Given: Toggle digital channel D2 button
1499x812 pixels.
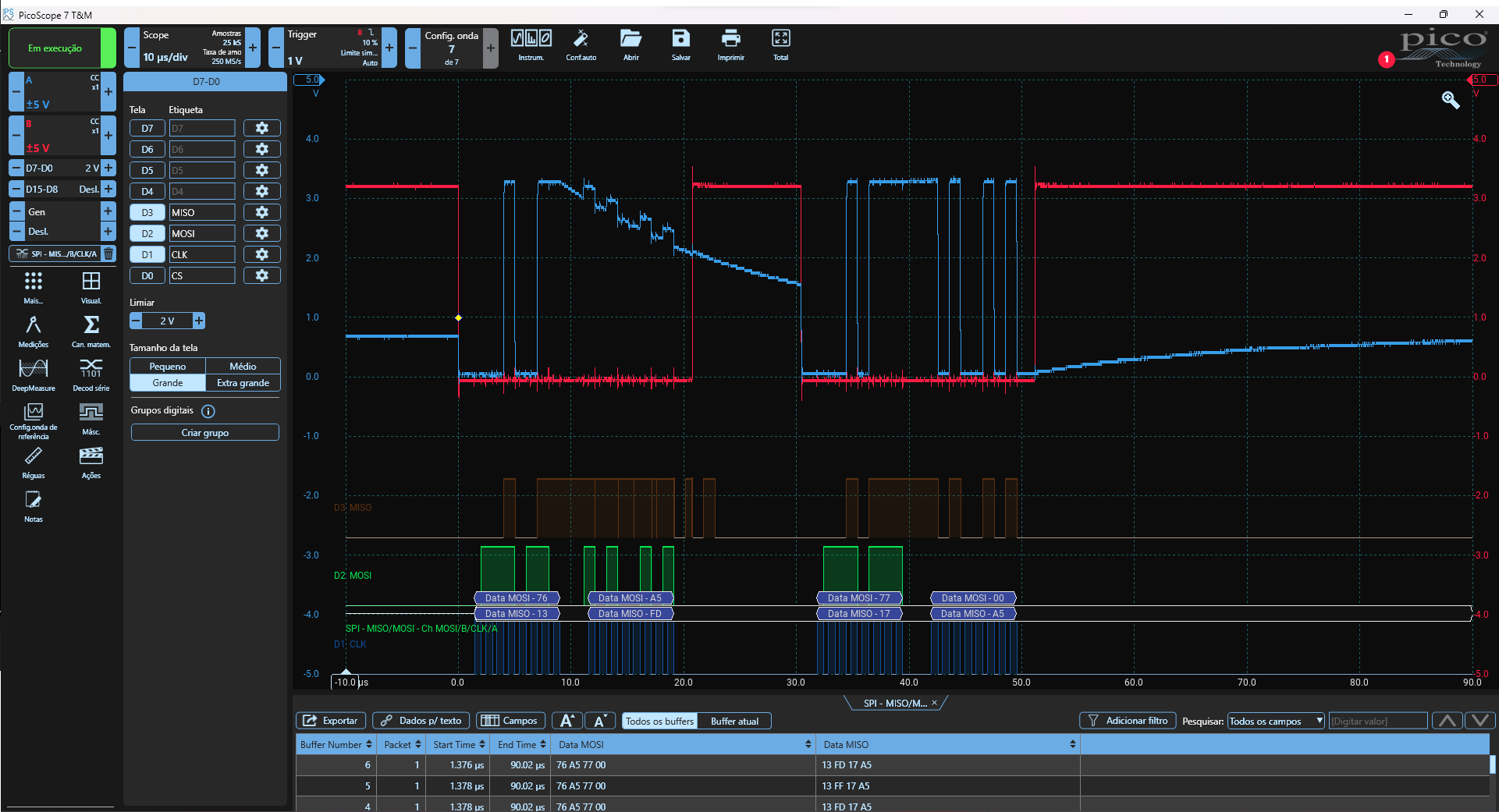Looking at the screenshot, I should click(x=147, y=233).
